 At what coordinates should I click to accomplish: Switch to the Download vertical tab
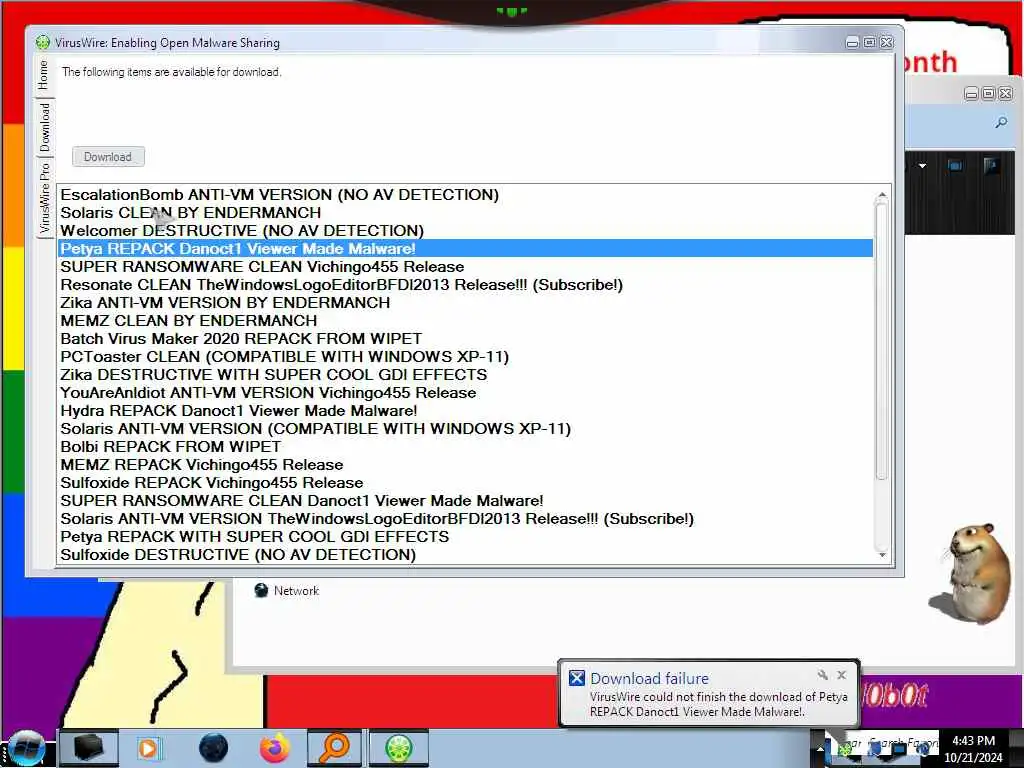(x=44, y=127)
